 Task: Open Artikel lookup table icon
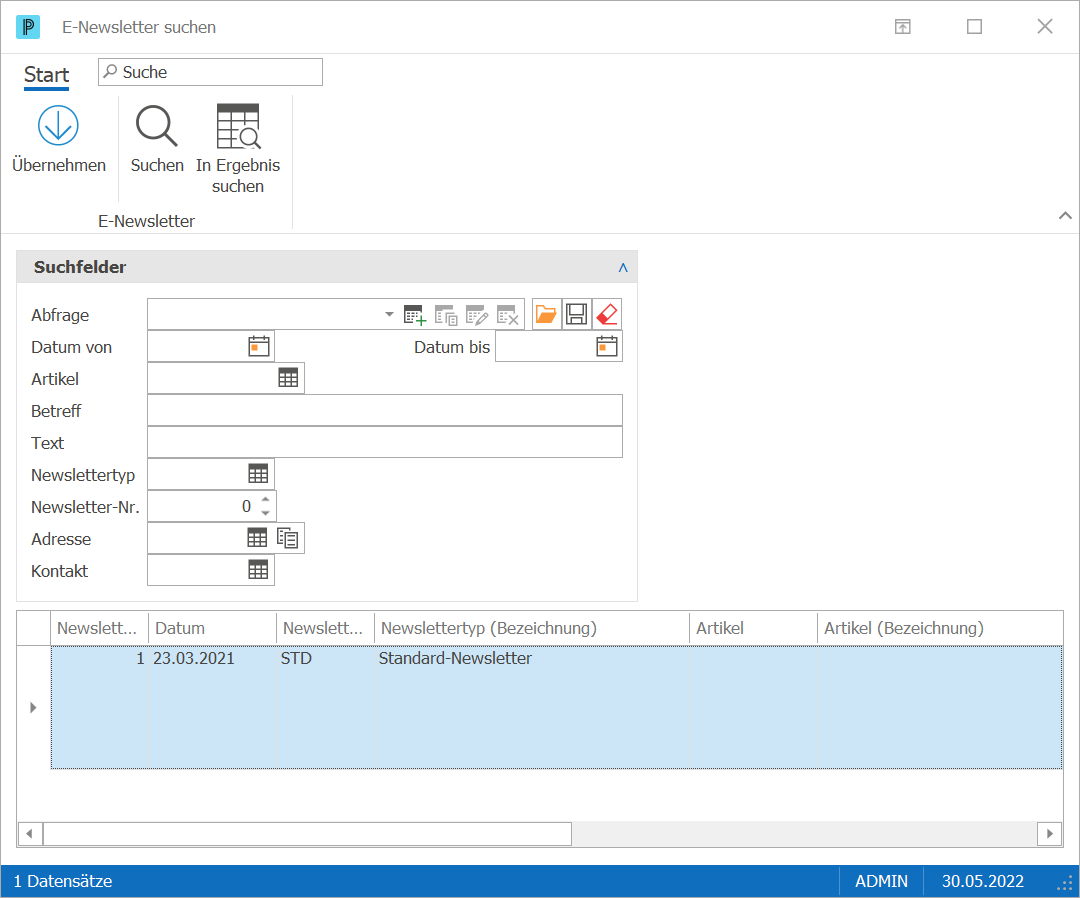(x=288, y=378)
